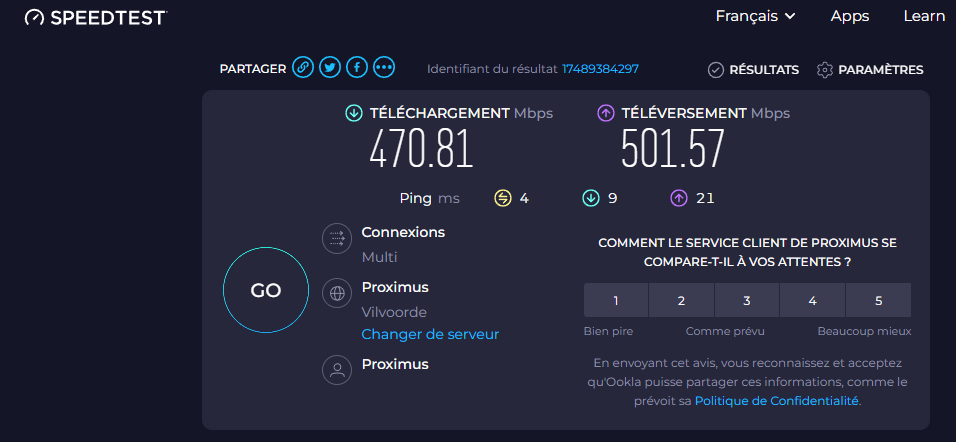Open Paramètres gear icon

(x=825, y=70)
